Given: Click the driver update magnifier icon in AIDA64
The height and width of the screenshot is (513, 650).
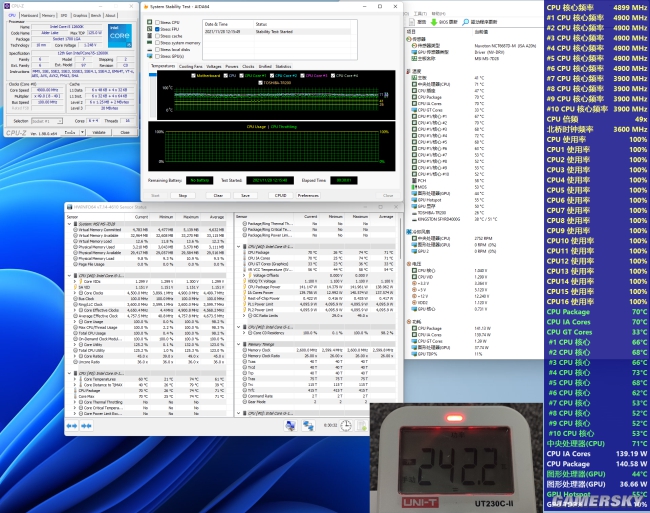Looking at the screenshot, I should coord(466,22).
